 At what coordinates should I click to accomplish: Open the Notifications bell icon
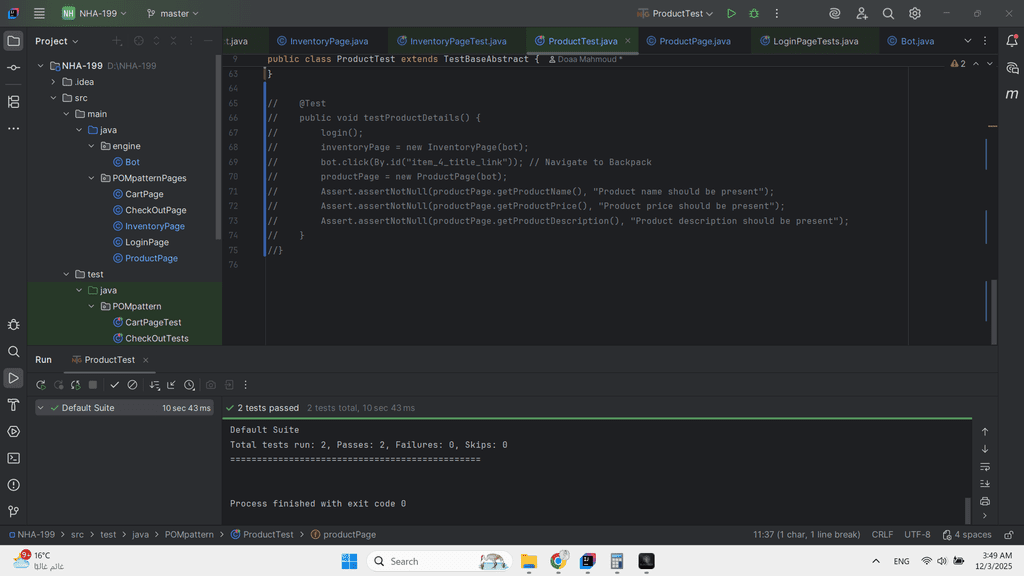point(1012,41)
